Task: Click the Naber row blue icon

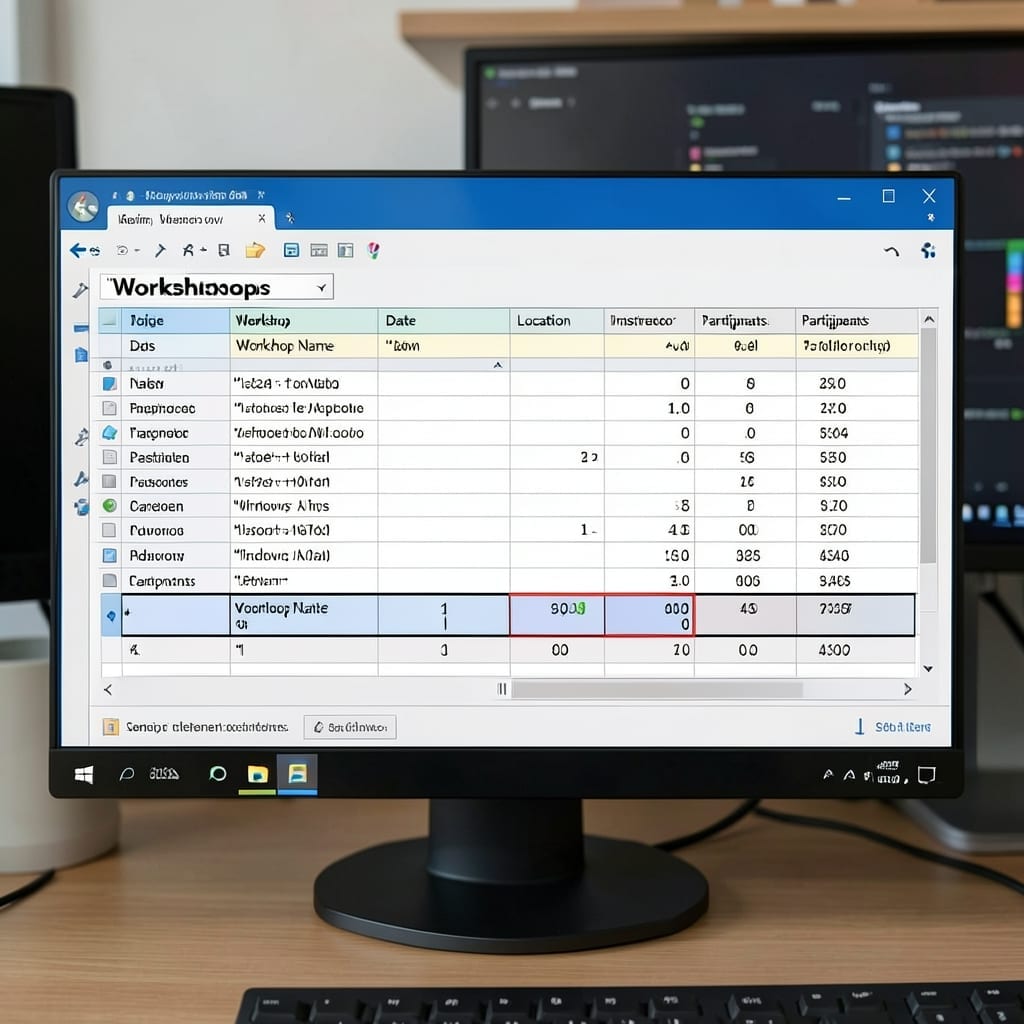Action: click(110, 383)
